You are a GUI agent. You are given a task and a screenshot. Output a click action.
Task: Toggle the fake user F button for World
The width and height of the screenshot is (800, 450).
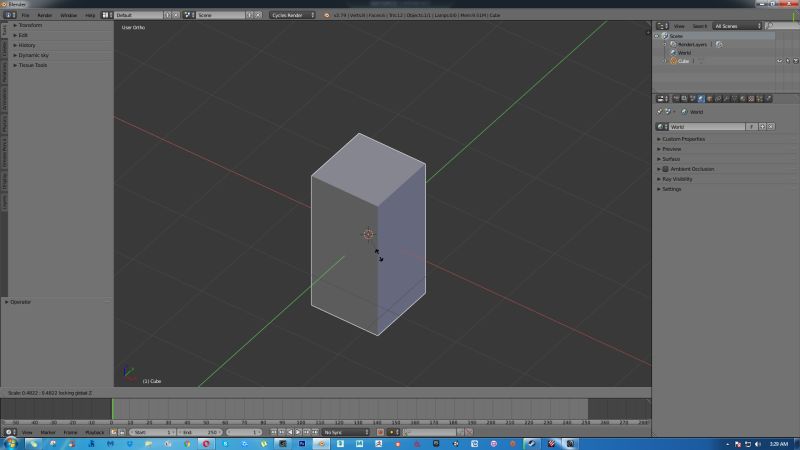[x=752, y=127]
